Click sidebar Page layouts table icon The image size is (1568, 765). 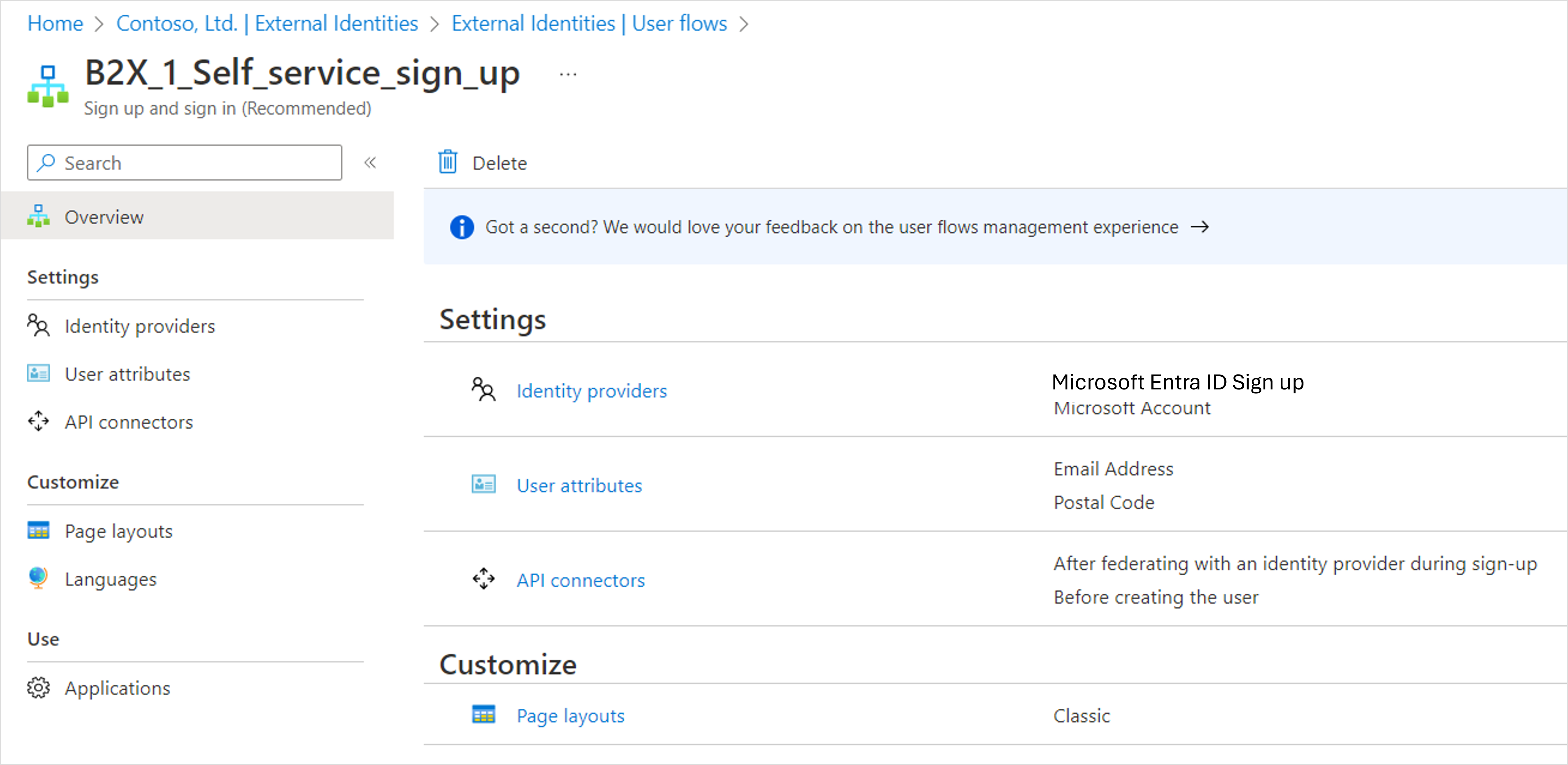tap(38, 530)
